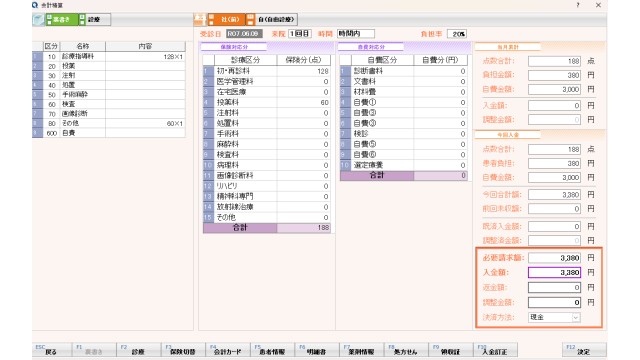Select row 600 自費 in left list
The width and height of the screenshot is (640, 360).
(109, 133)
